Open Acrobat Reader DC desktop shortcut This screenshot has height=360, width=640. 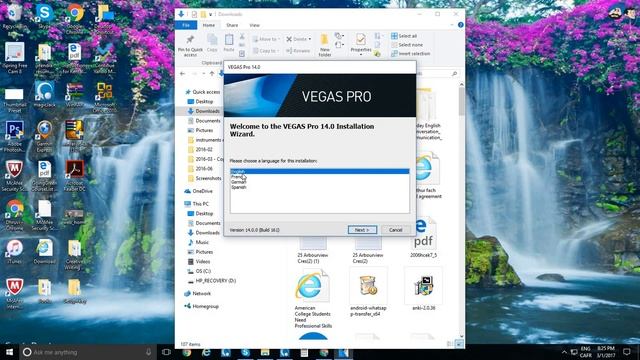click(x=74, y=176)
